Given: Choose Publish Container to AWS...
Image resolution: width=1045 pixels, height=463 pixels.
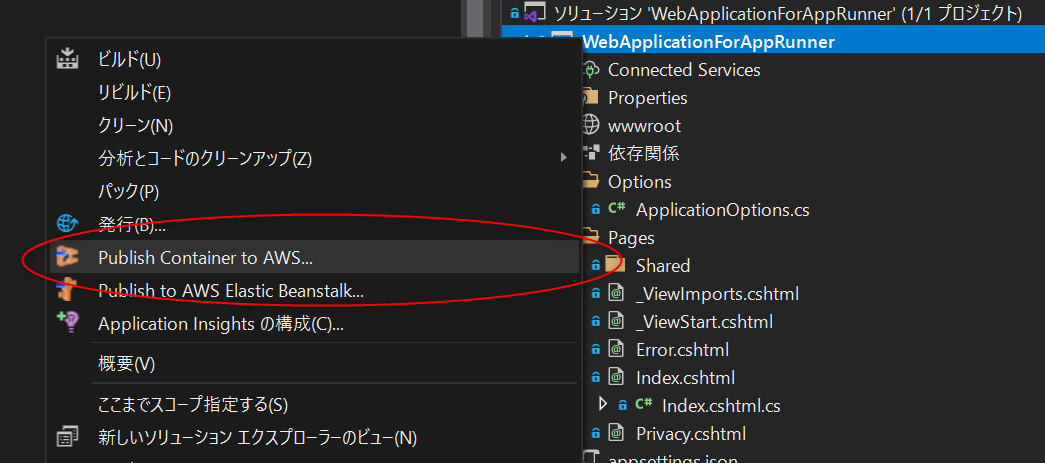Looking at the screenshot, I should click(x=314, y=257).
